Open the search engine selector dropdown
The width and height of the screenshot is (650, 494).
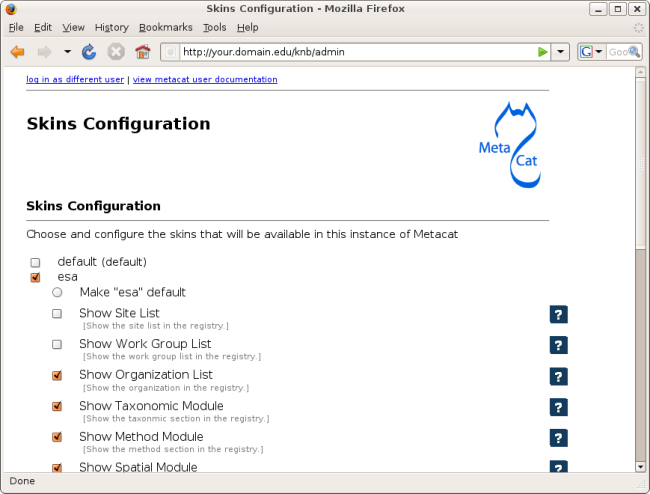click(x=592, y=52)
